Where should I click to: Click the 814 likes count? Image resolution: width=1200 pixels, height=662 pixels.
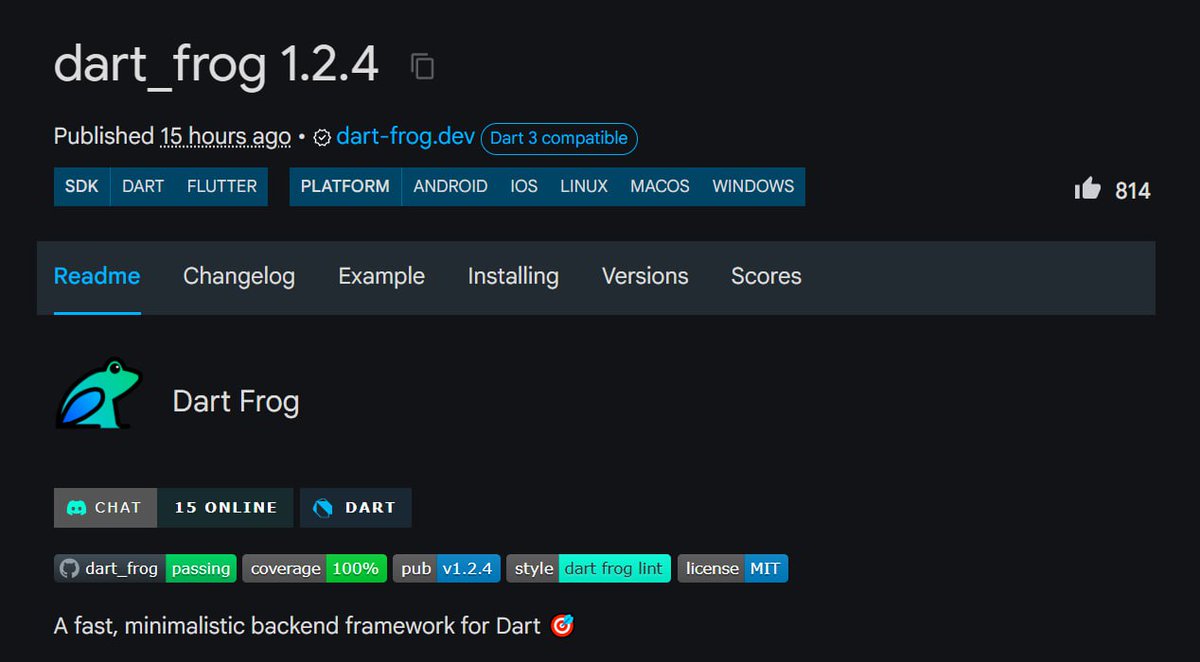pyautogui.click(x=1133, y=190)
